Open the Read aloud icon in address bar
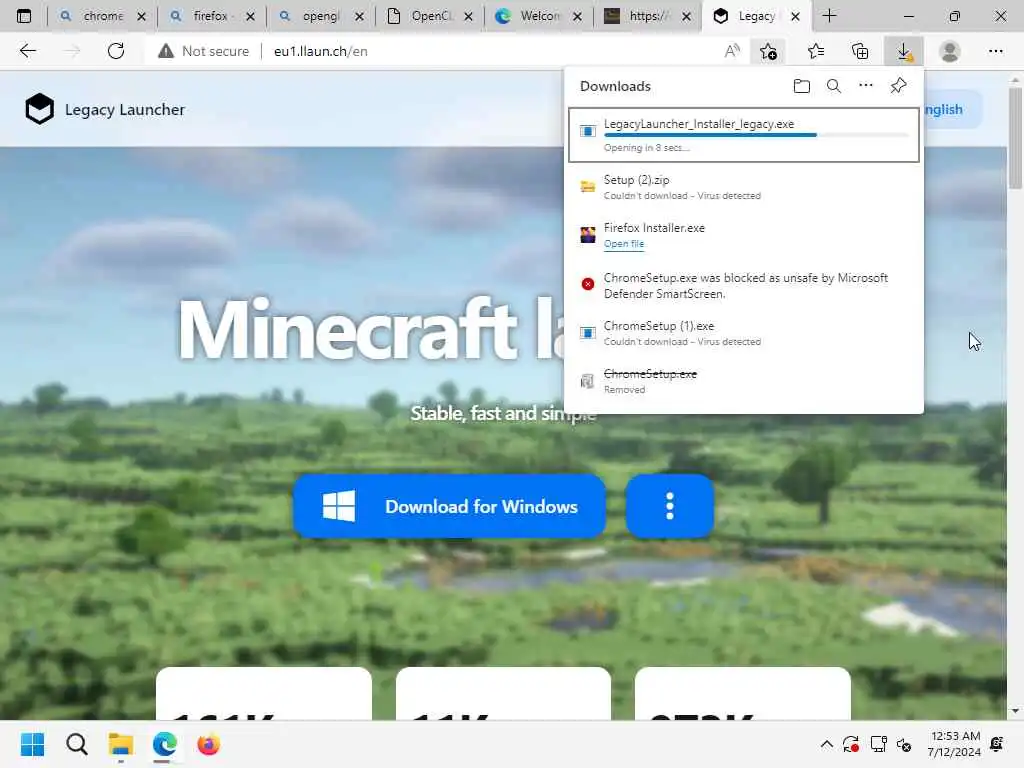The height and width of the screenshot is (768, 1024). (x=732, y=51)
